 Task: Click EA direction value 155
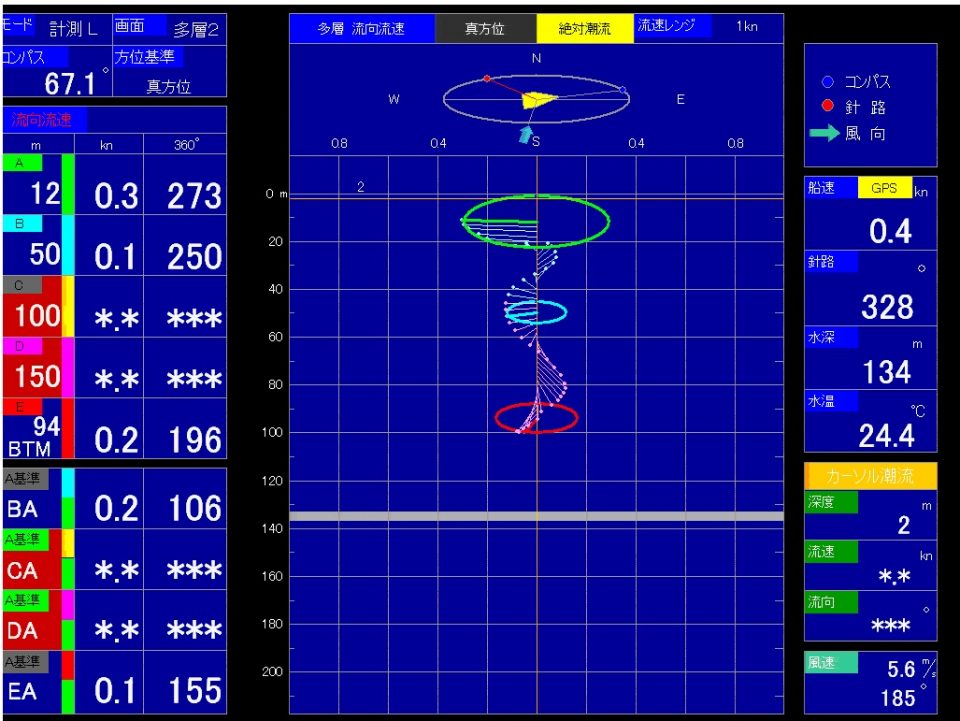click(x=194, y=690)
